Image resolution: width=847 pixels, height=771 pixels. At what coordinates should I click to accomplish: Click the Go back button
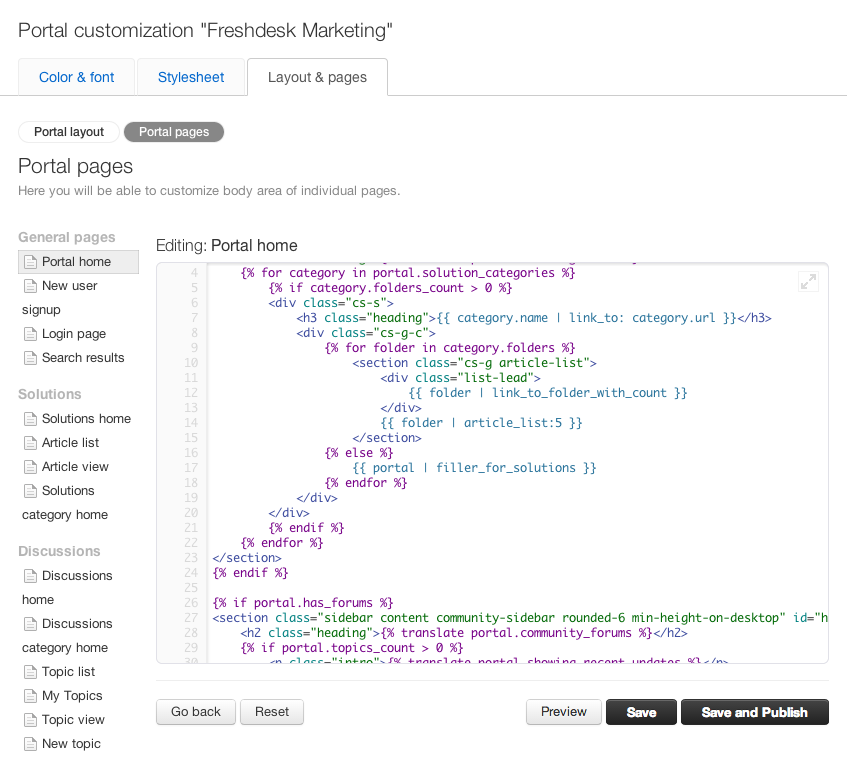pyautogui.click(x=196, y=712)
